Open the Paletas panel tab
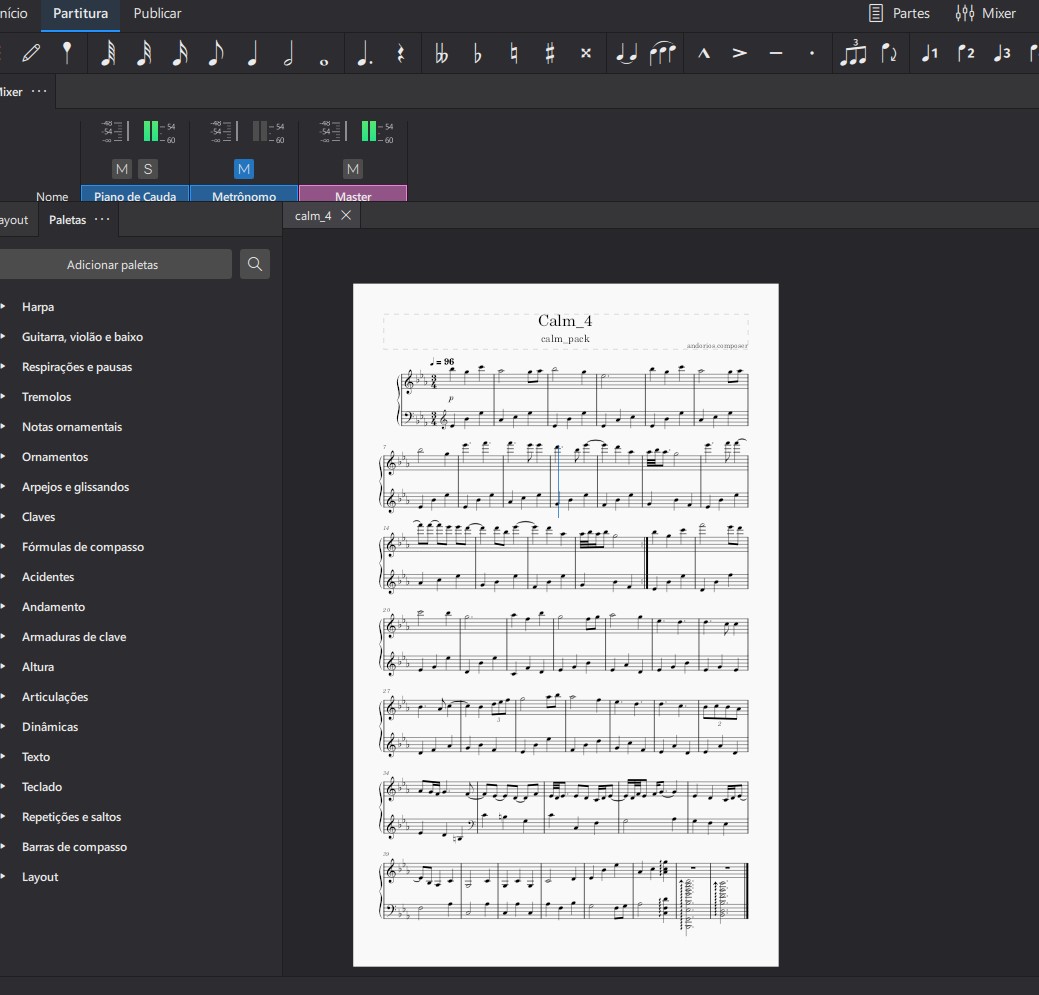Image resolution: width=1039 pixels, height=995 pixels. (x=67, y=220)
